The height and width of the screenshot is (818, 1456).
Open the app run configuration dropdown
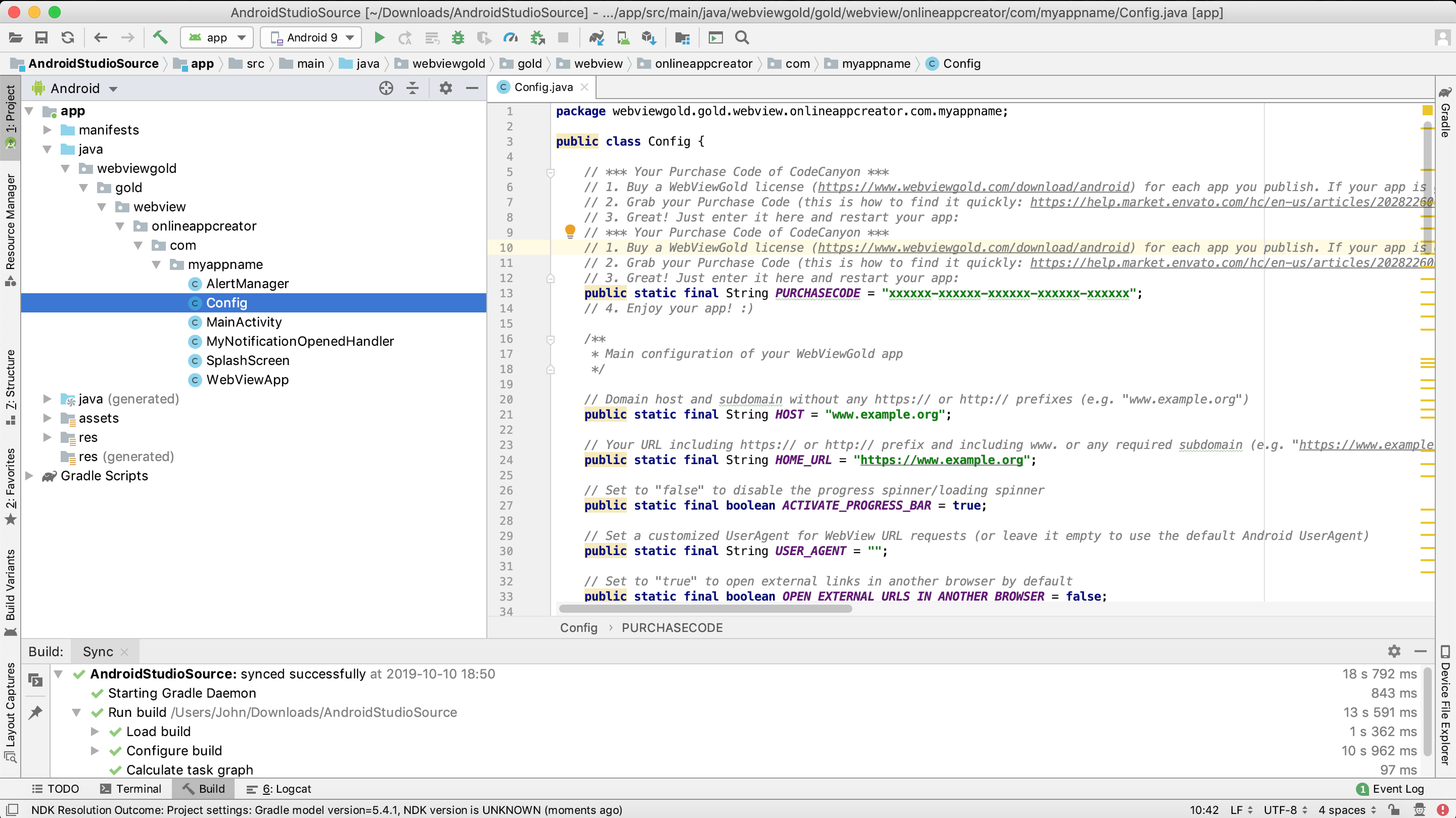pos(216,38)
